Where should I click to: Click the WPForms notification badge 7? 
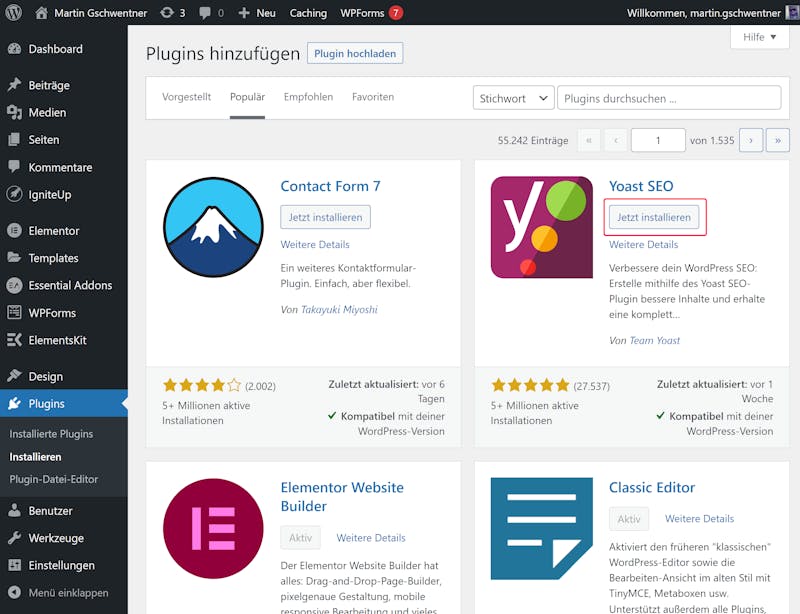395,13
